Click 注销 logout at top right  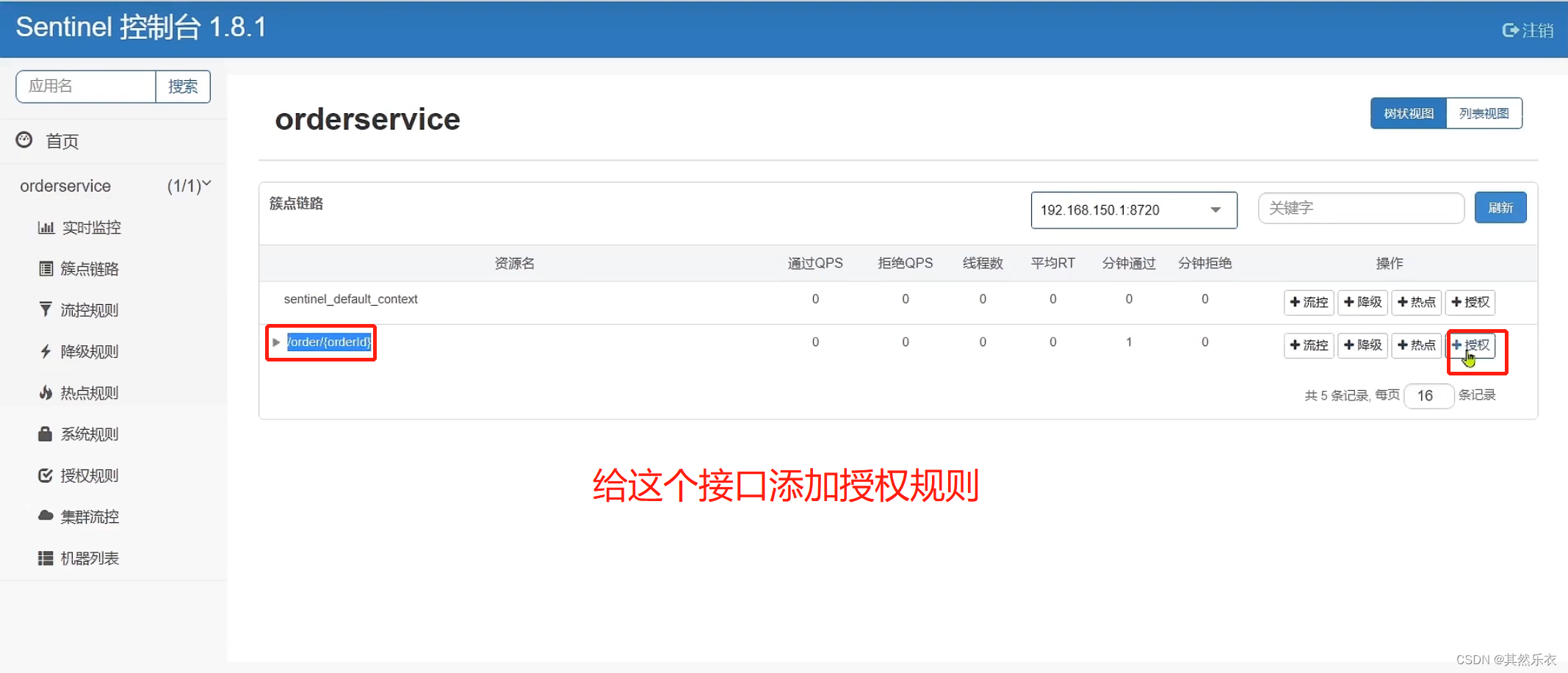pos(1527,30)
